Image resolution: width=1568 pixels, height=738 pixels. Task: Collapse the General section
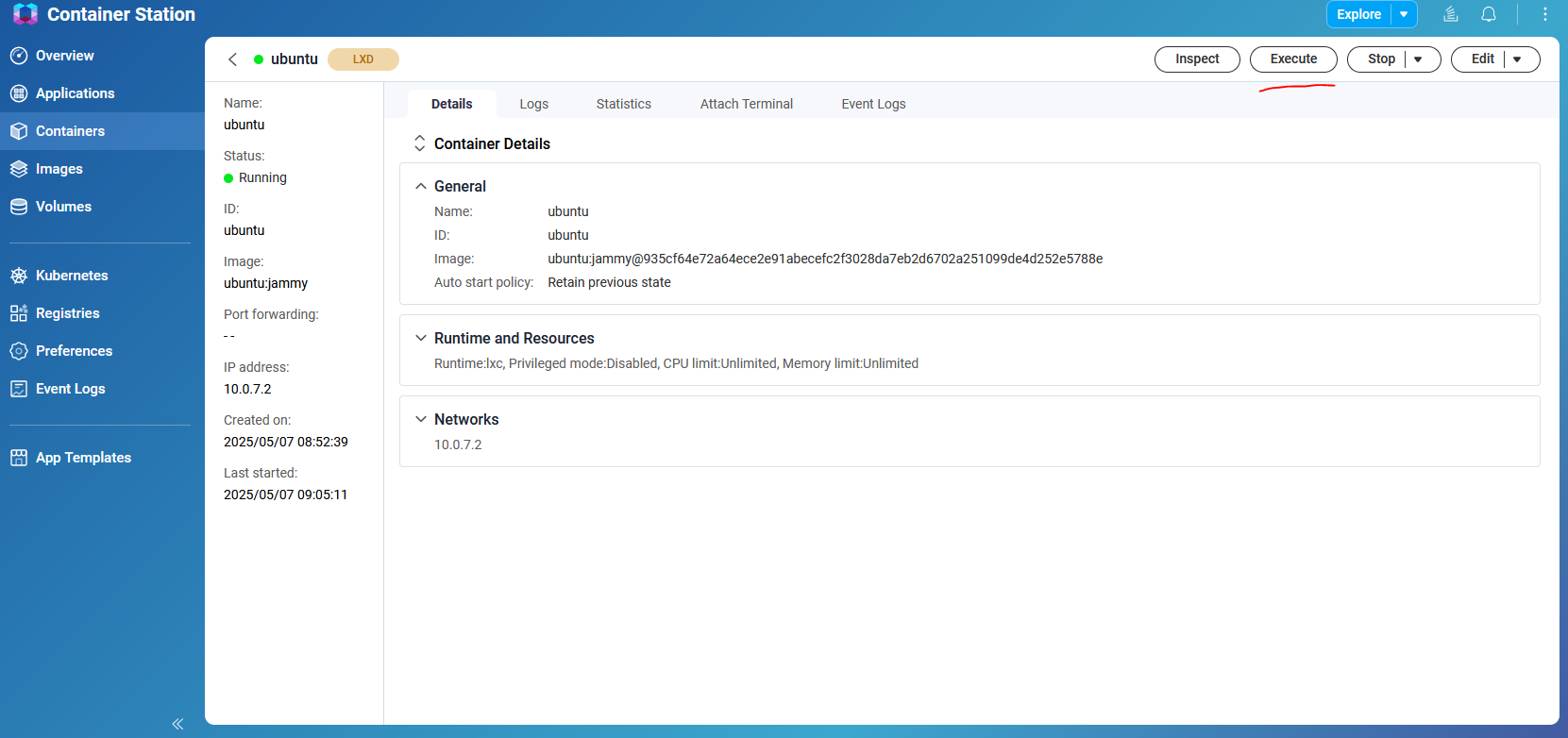coord(421,187)
